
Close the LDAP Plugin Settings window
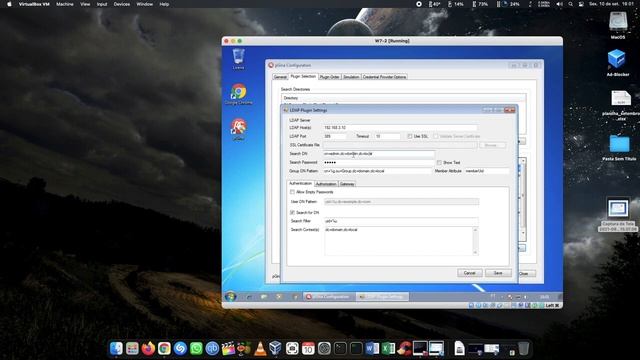(509, 110)
